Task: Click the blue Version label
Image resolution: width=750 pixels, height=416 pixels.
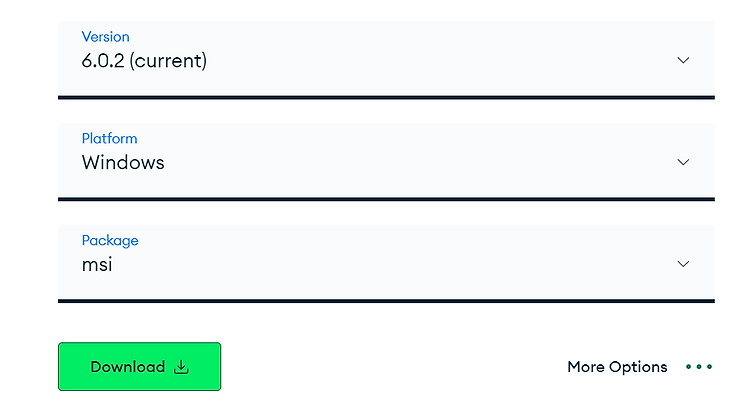Action: point(105,37)
